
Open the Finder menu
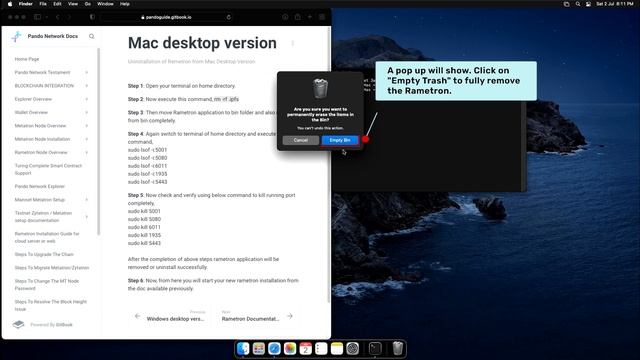26,4
